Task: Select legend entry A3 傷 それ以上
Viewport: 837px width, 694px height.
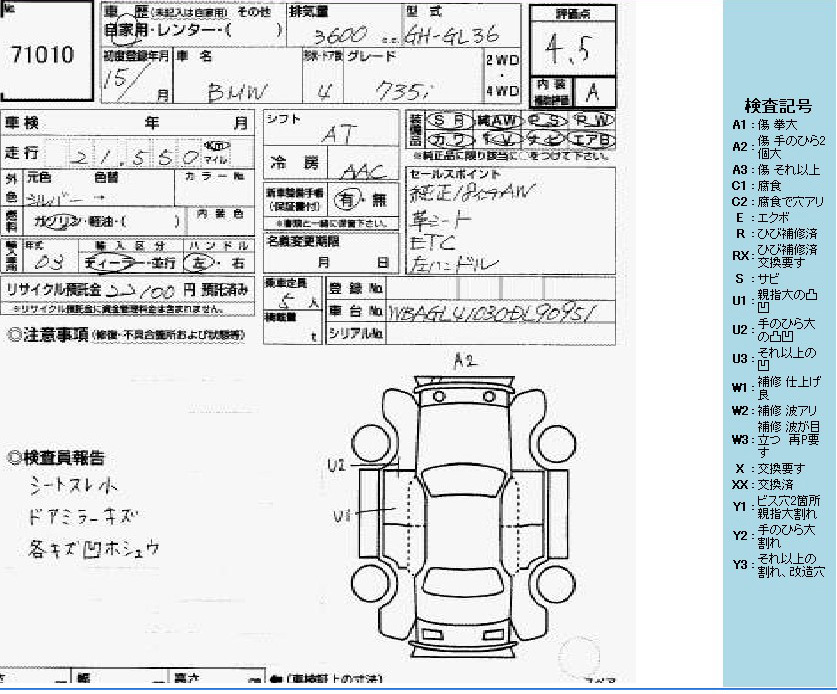Action: point(775,170)
